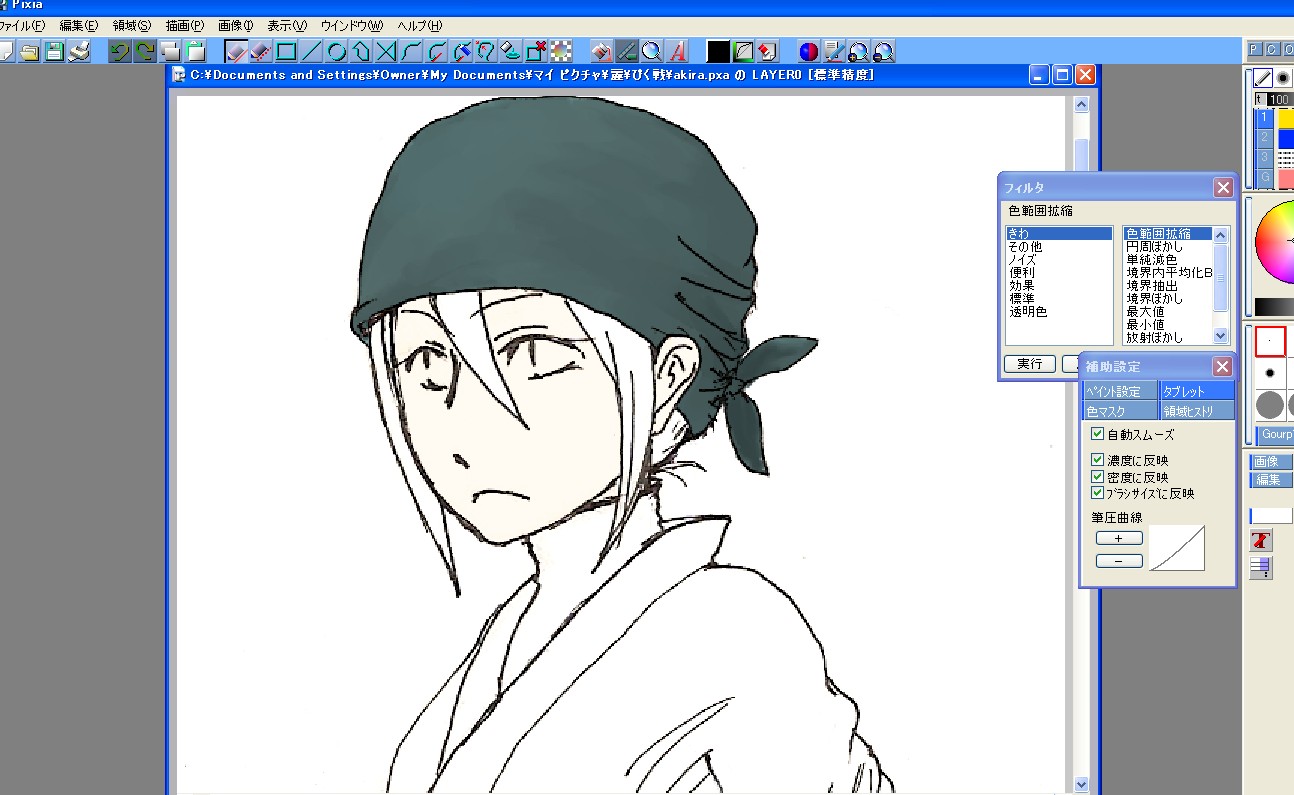Click the deselect region icon with red X

pyautogui.click(x=536, y=51)
